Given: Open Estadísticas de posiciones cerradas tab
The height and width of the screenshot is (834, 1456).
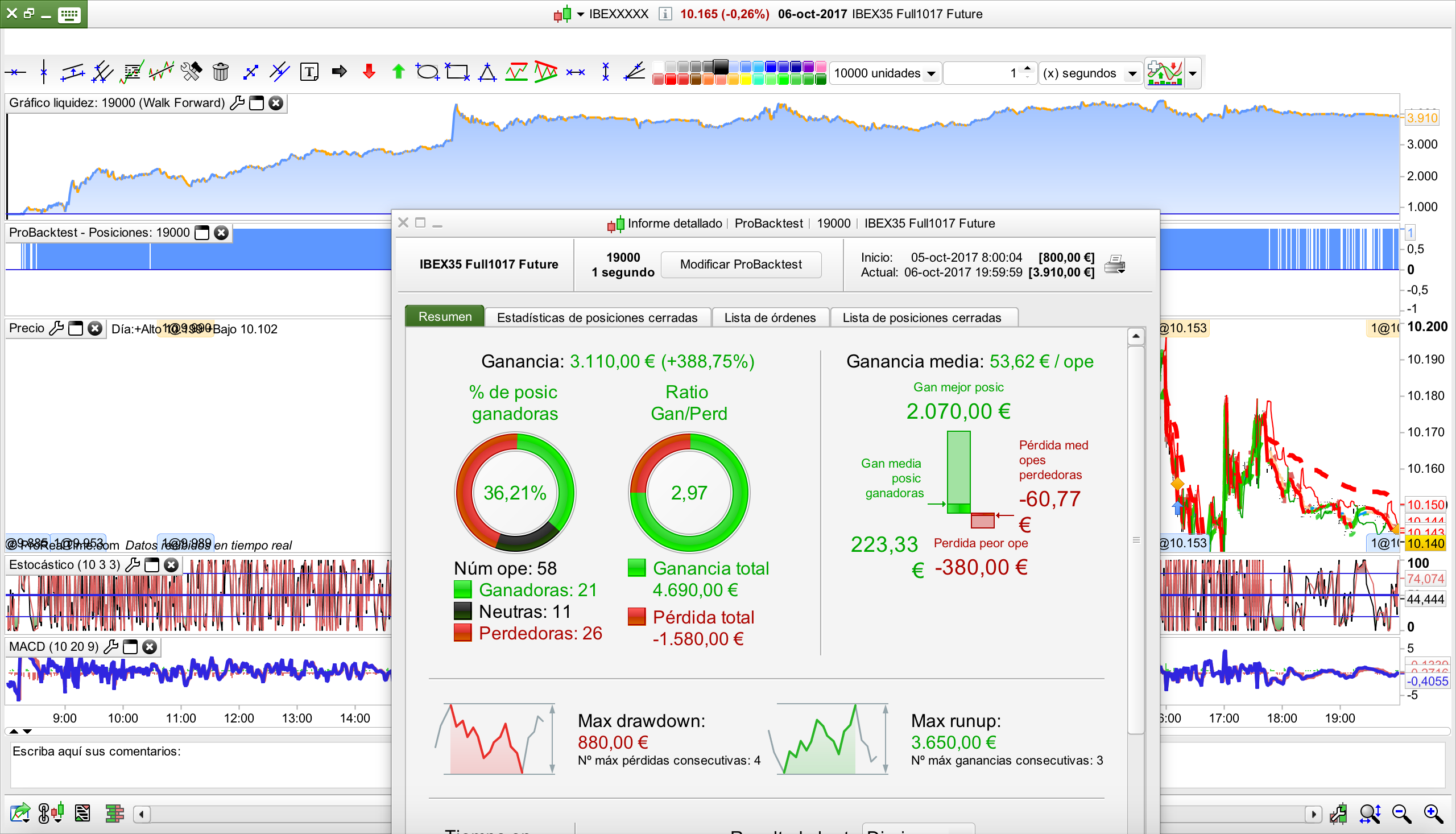Looking at the screenshot, I should (597, 317).
